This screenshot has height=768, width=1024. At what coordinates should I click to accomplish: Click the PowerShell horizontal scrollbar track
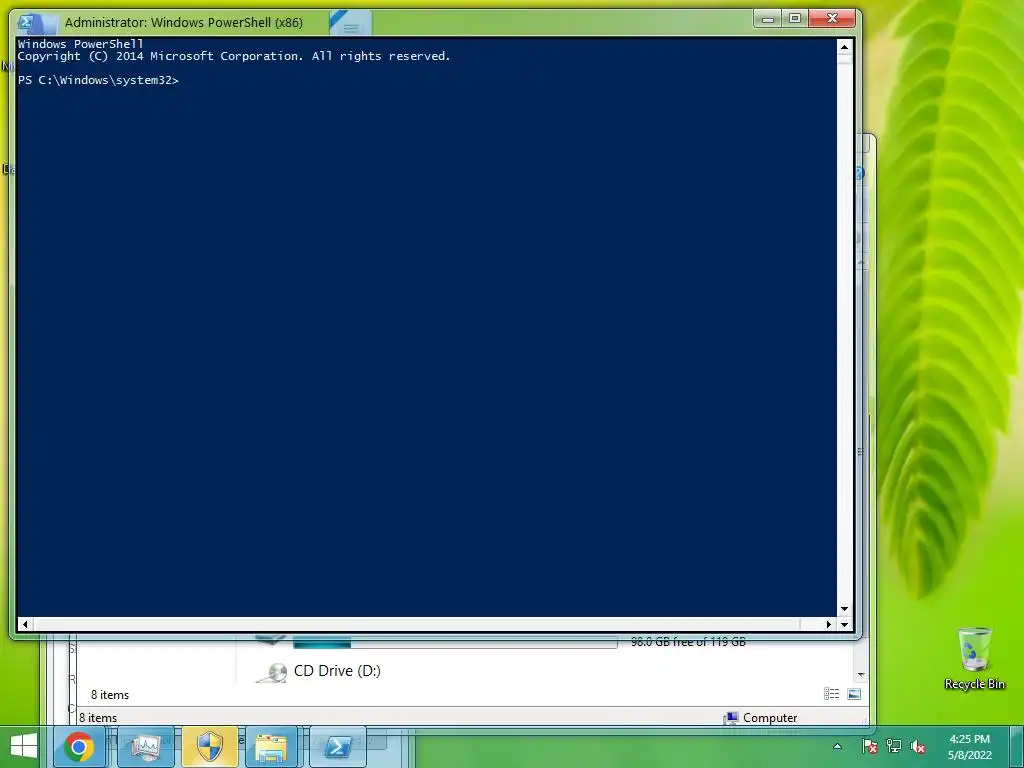coord(426,624)
